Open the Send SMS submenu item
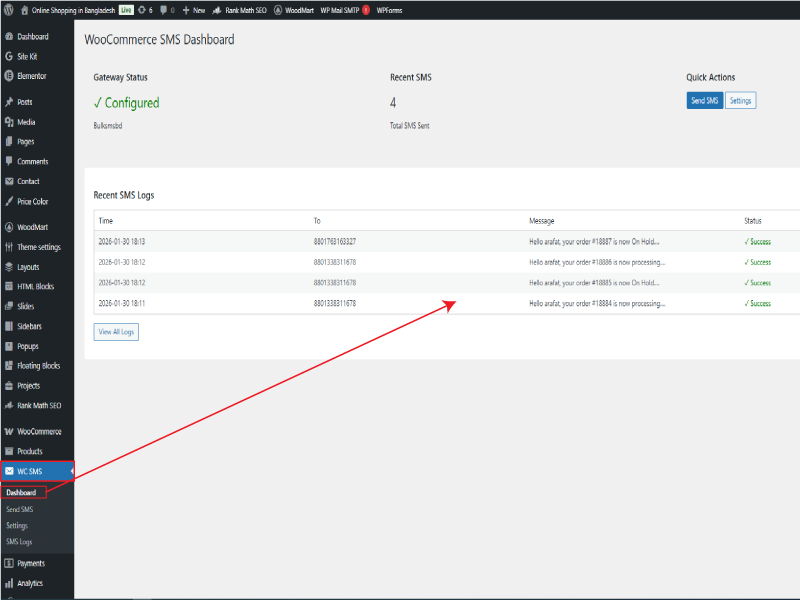The image size is (800, 600). (19, 509)
